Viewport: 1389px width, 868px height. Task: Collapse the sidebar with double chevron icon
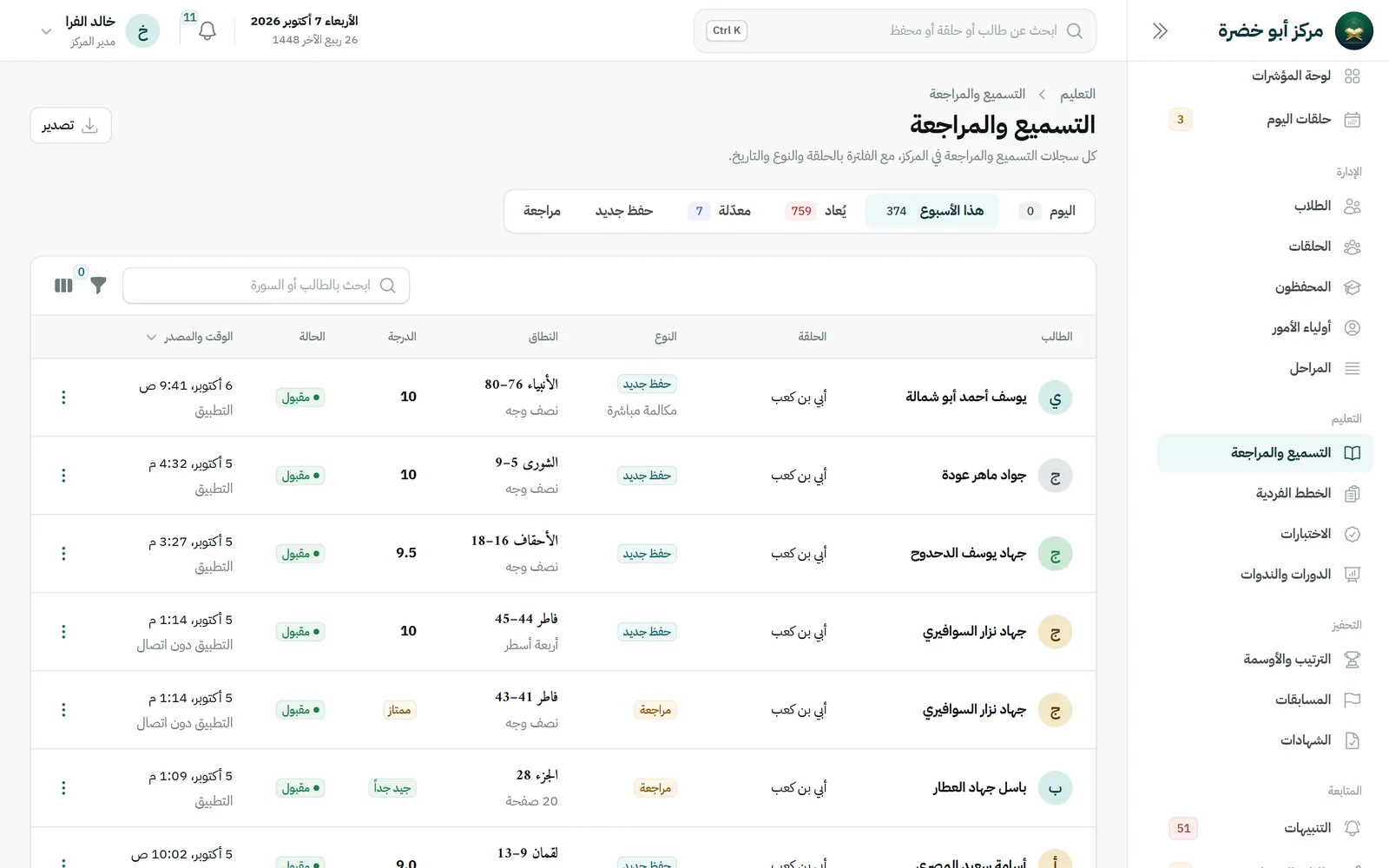1160,31
